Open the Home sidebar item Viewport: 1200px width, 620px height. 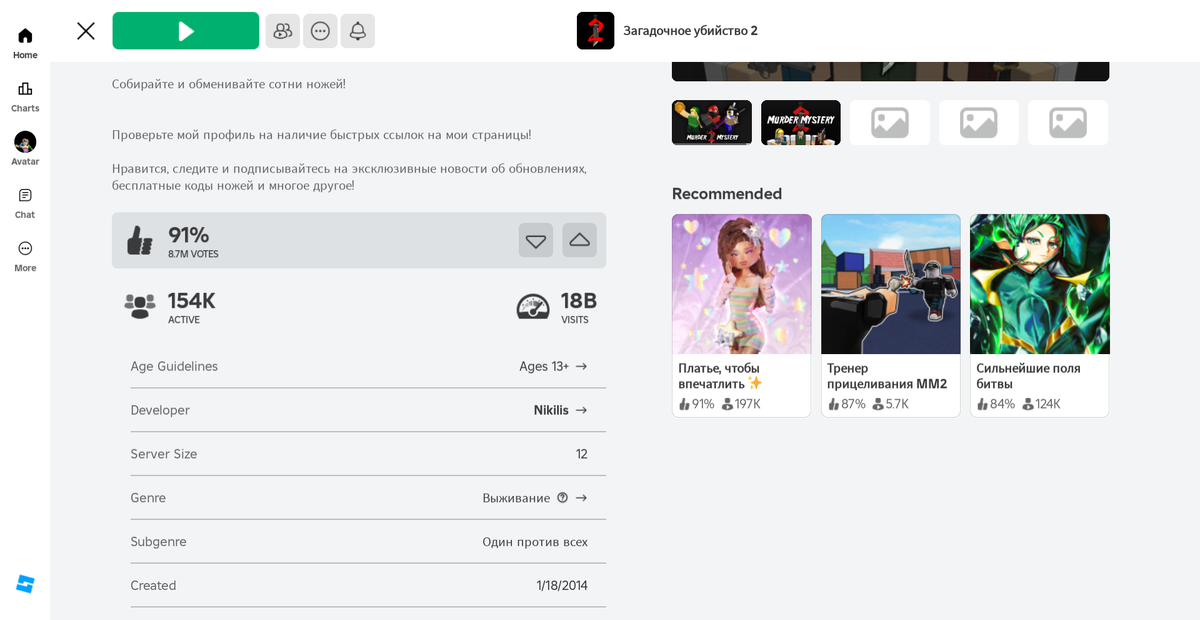coord(25,43)
